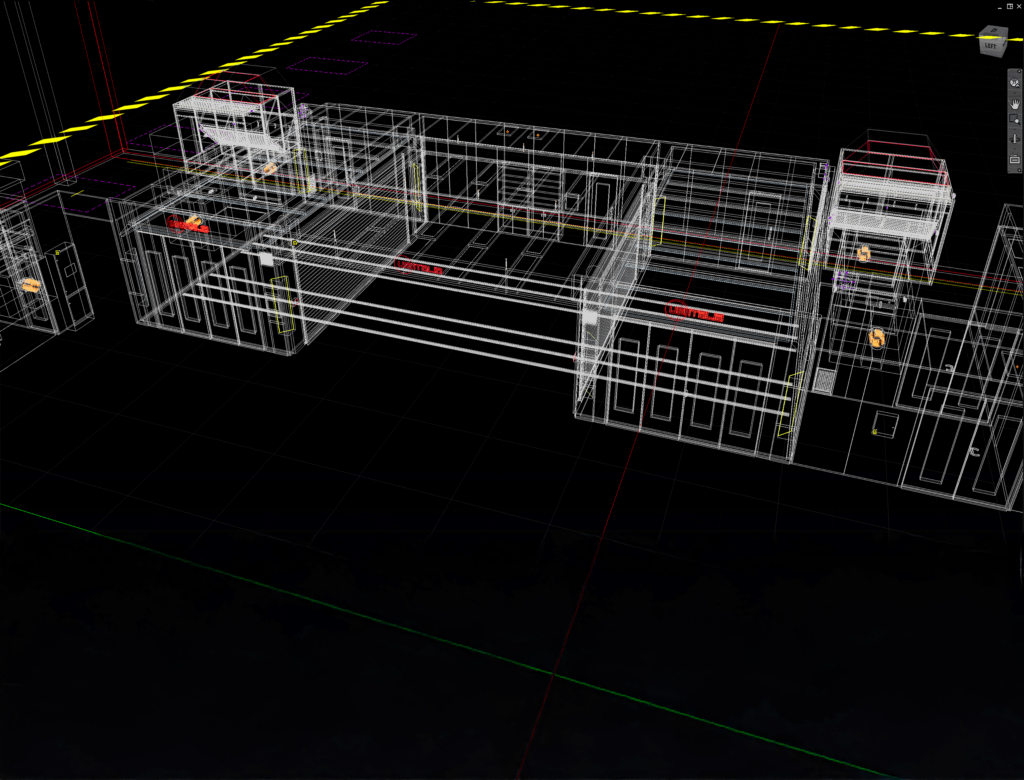The height and width of the screenshot is (780, 1024).
Task: Open the ShowMotion tool
Action: (1014, 158)
